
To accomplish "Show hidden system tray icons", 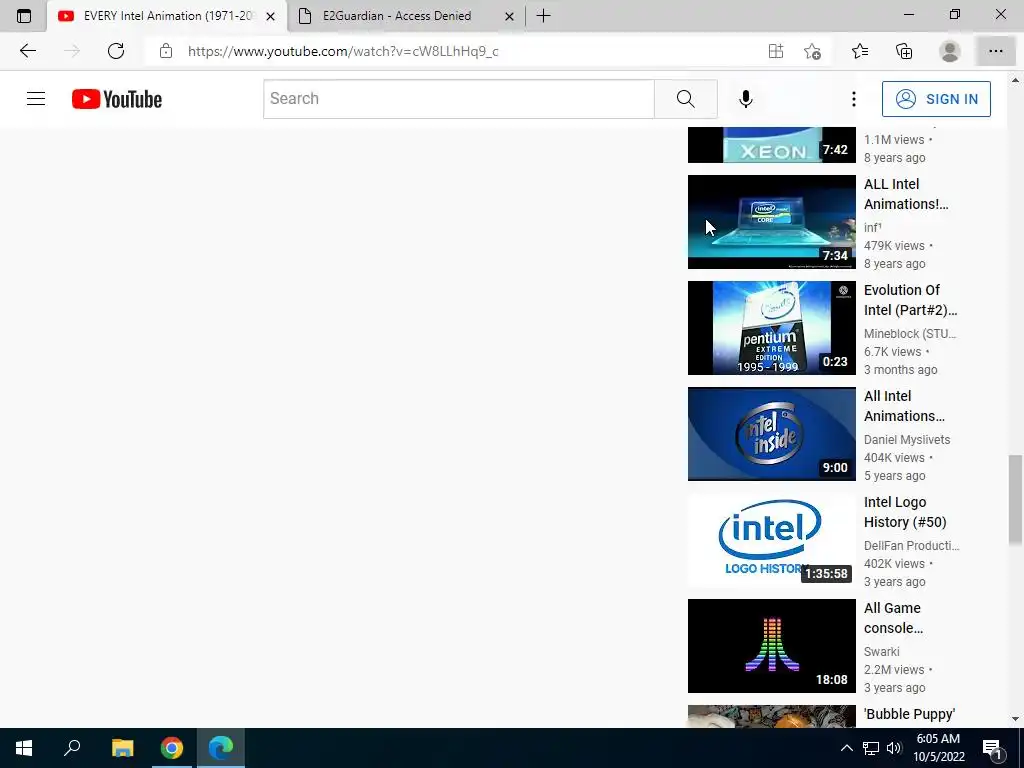I will pos(846,748).
